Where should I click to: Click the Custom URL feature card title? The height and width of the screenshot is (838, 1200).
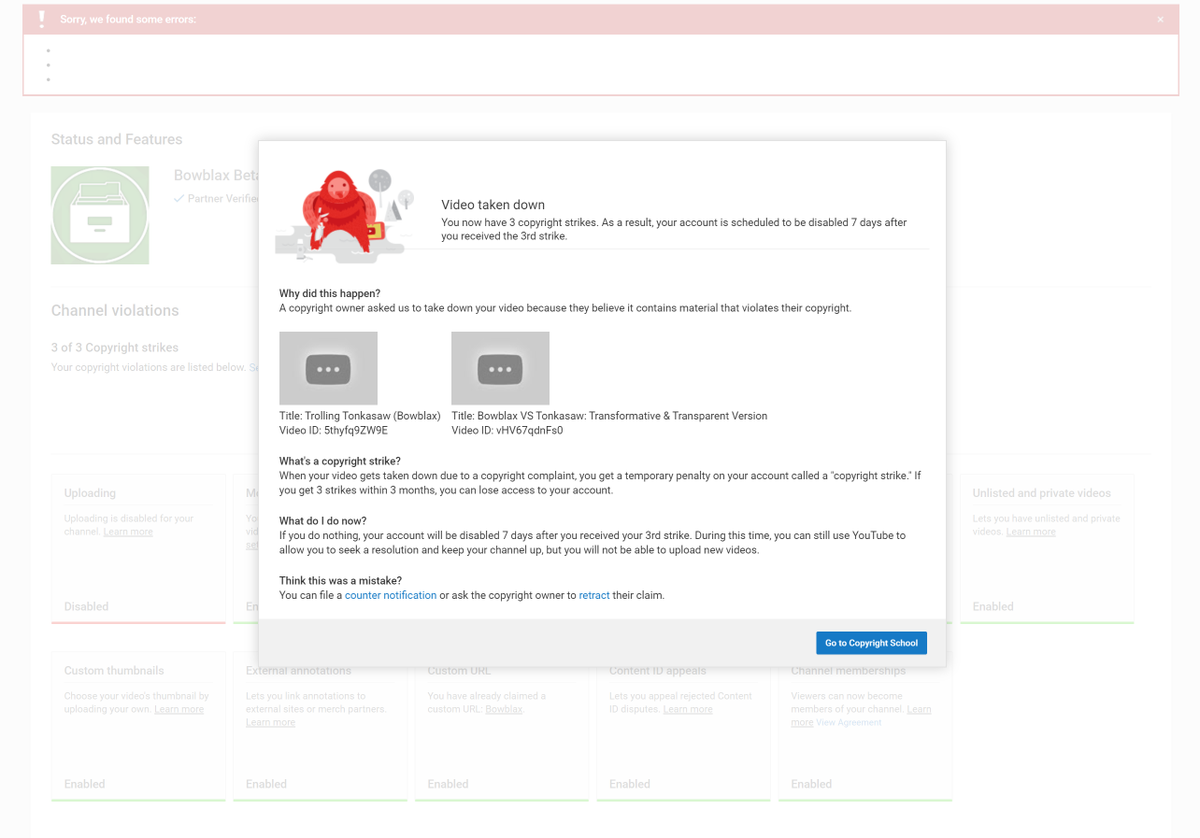pyautogui.click(x=460, y=670)
